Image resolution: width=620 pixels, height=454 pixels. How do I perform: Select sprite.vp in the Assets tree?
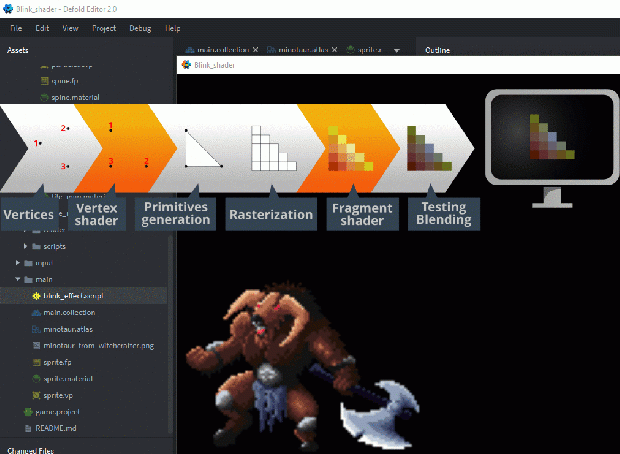coord(58,395)
